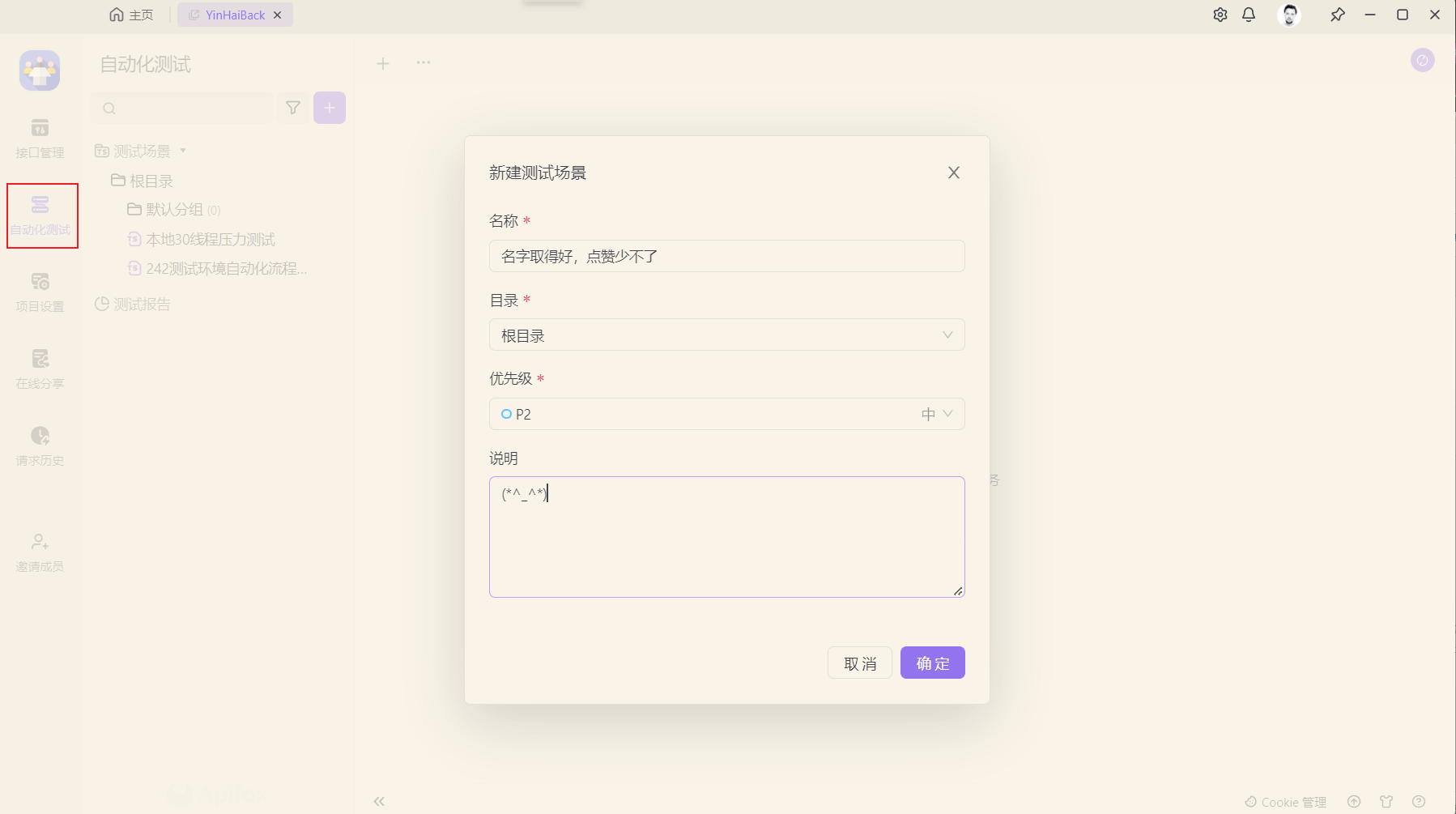This screenshot has width=1456, height=814.
Task: Expand the 测试场景 dropdown arrow
Action: [183, 151]
